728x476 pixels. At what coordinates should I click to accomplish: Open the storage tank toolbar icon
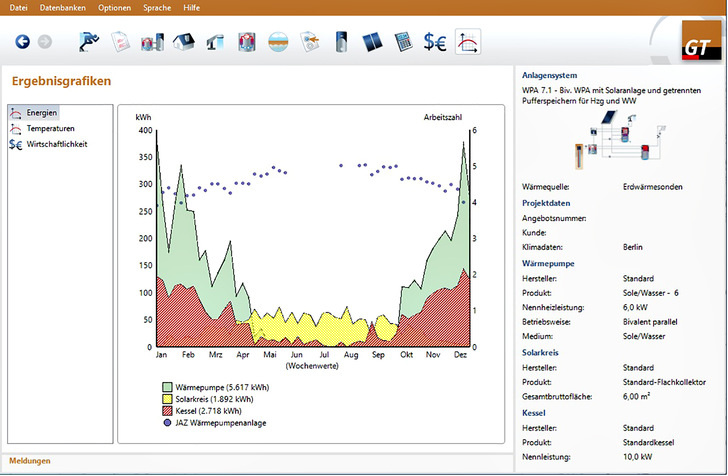coord(340,42)
